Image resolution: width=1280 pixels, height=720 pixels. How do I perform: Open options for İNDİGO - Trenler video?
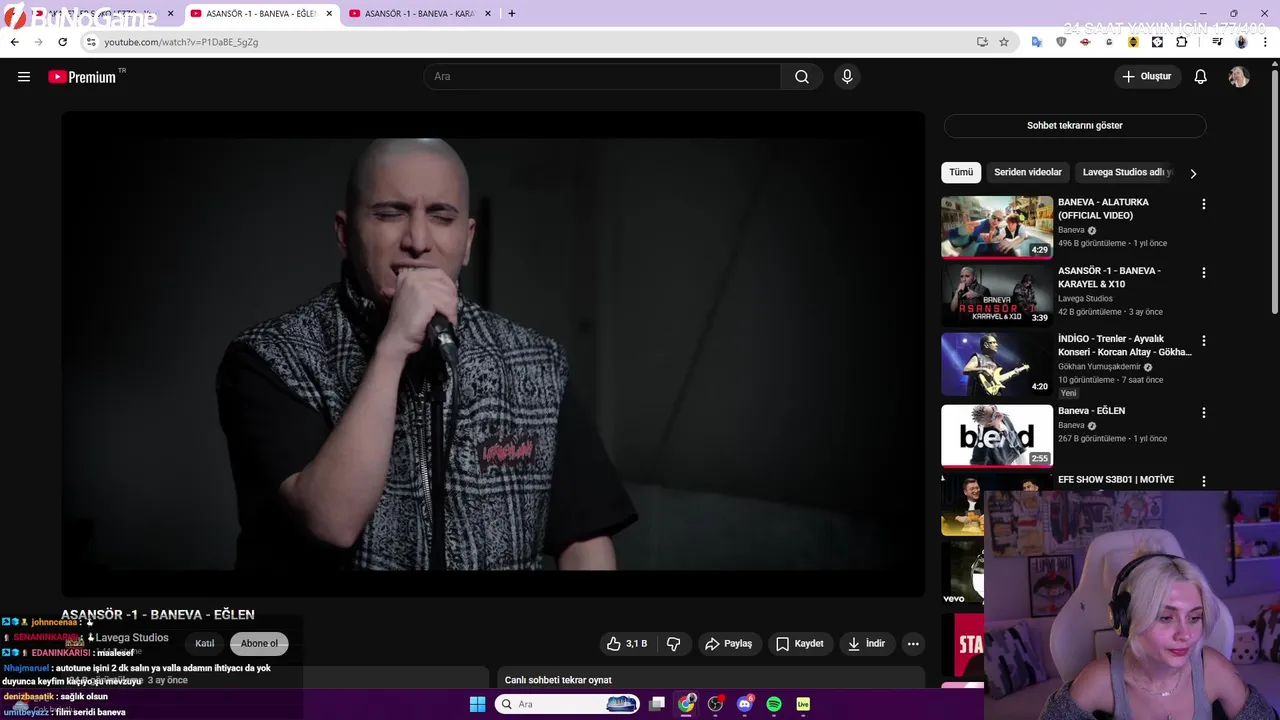[x=1203, y=341]
